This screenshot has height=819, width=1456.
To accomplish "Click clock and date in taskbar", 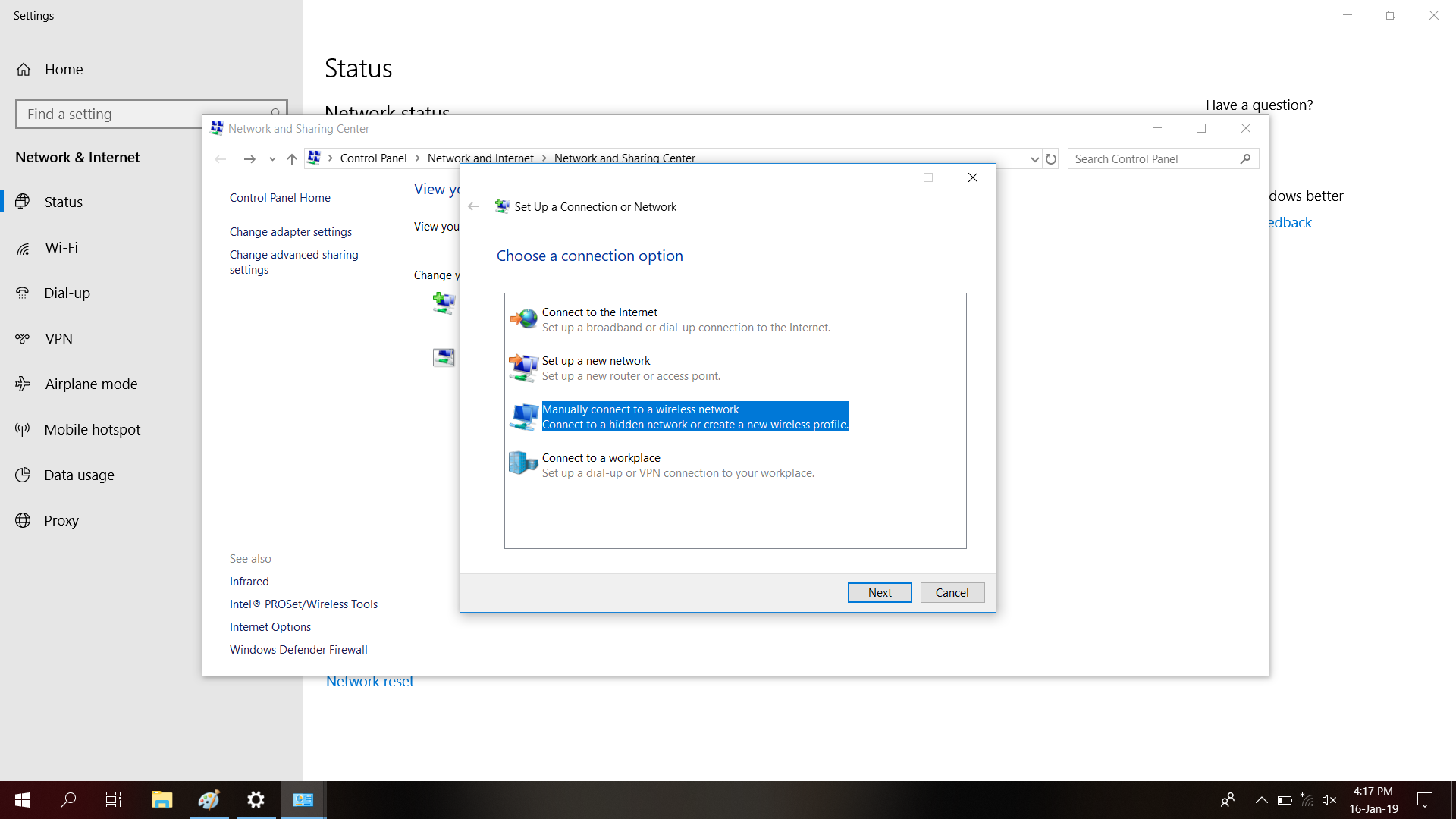I will point(1373,800).
